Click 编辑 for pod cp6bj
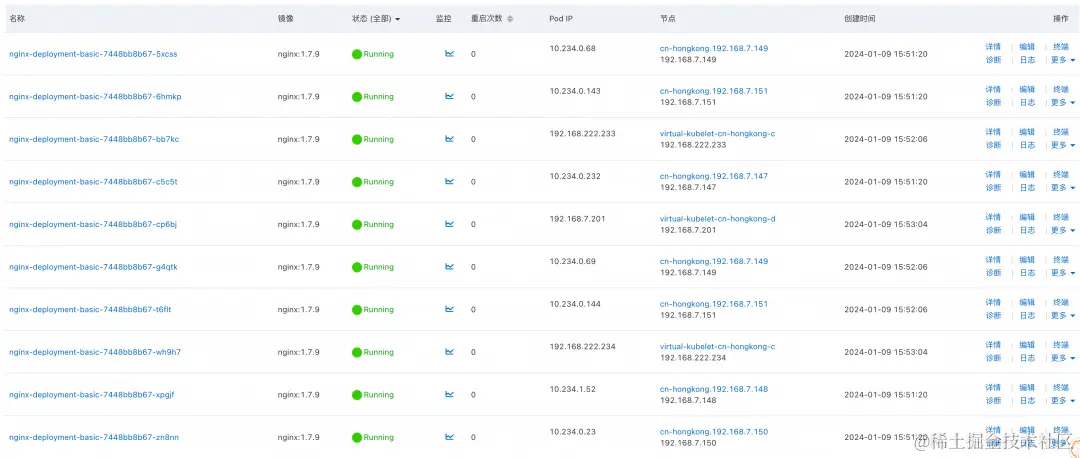 1027,218
